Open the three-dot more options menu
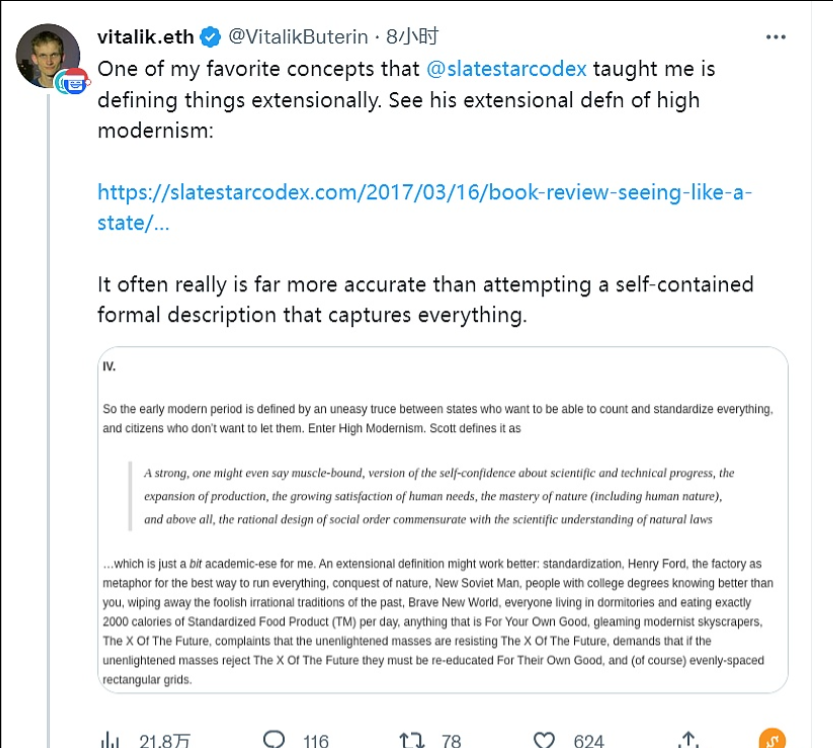Viewport: 833px width, 748px height. pyautogui.click(x=775, y=37)
